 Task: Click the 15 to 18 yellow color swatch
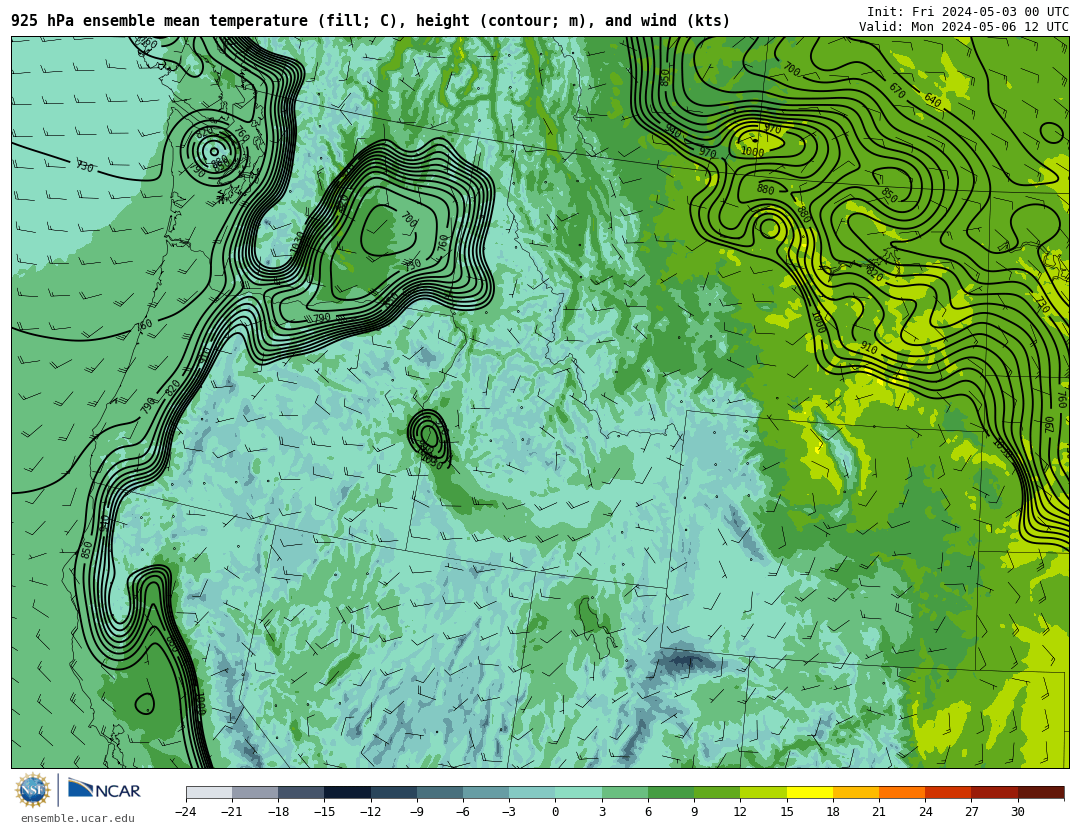click(810, 792)
